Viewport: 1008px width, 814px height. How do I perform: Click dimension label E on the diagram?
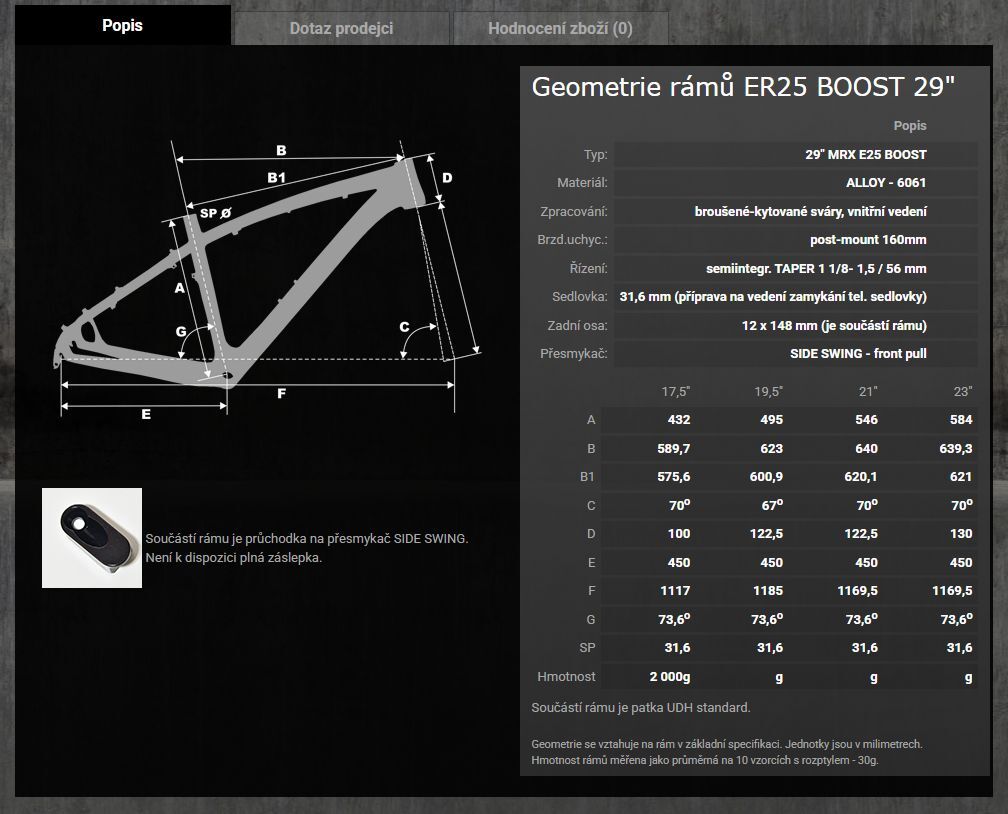[x=146, y=414]
